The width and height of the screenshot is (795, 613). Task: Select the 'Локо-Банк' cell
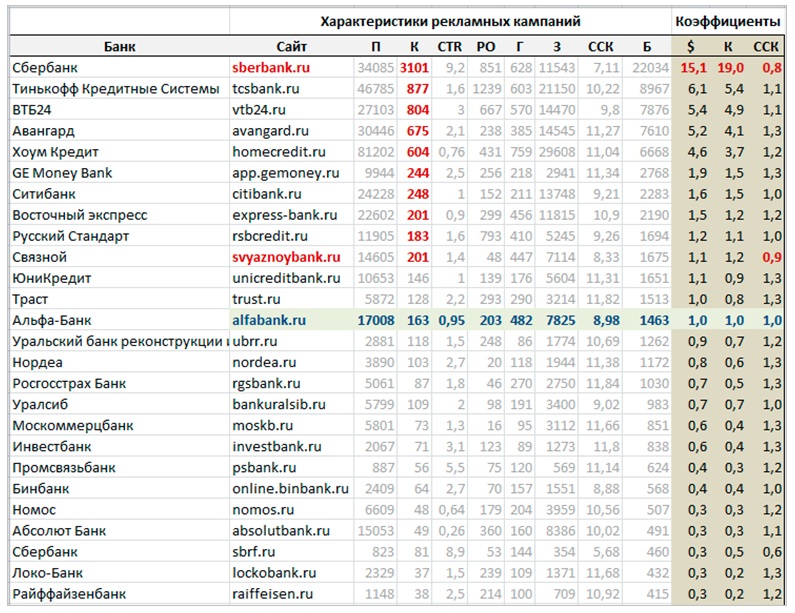pos(120,572)
